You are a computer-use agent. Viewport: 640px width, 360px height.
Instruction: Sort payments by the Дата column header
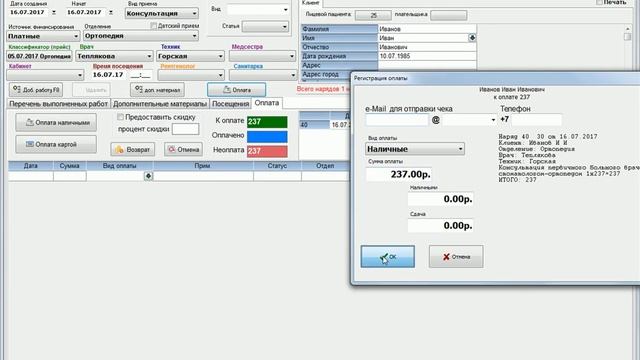pyautogui.click(x=31, y=166)
